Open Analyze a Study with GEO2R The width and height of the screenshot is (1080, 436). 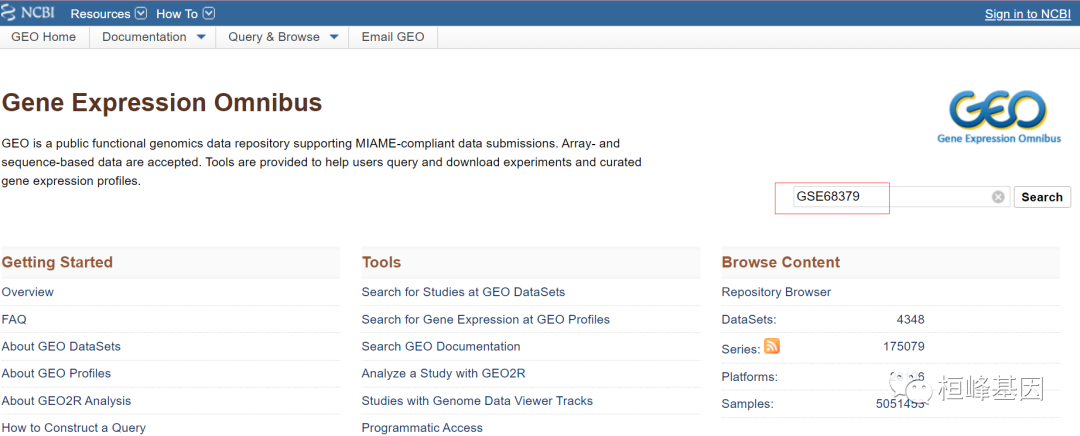tap(444, 373)
